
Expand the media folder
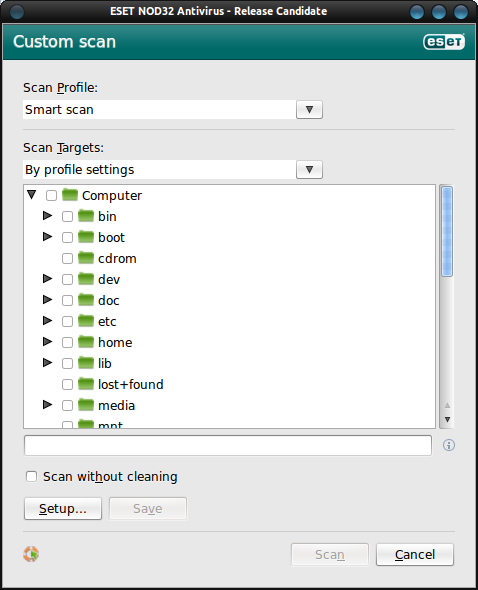pyautogui.click(x=47, y=404)
